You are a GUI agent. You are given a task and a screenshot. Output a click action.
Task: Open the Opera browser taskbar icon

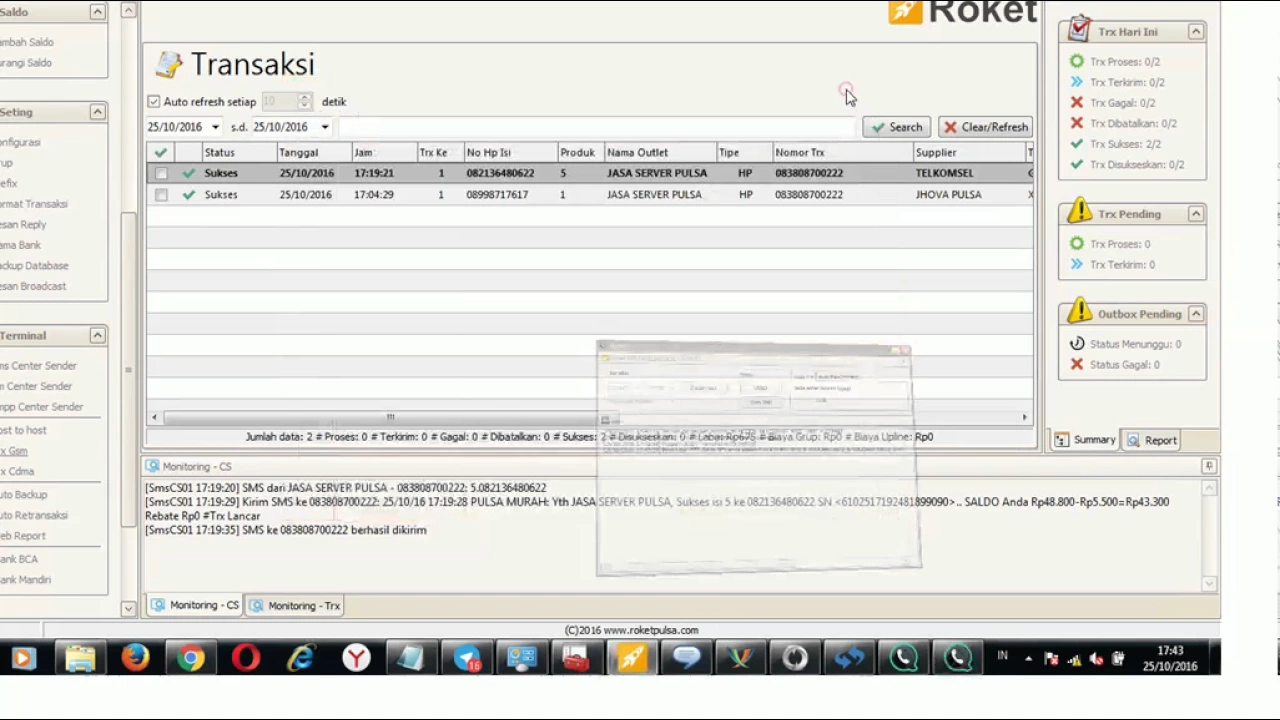click(x=246, y=658)
